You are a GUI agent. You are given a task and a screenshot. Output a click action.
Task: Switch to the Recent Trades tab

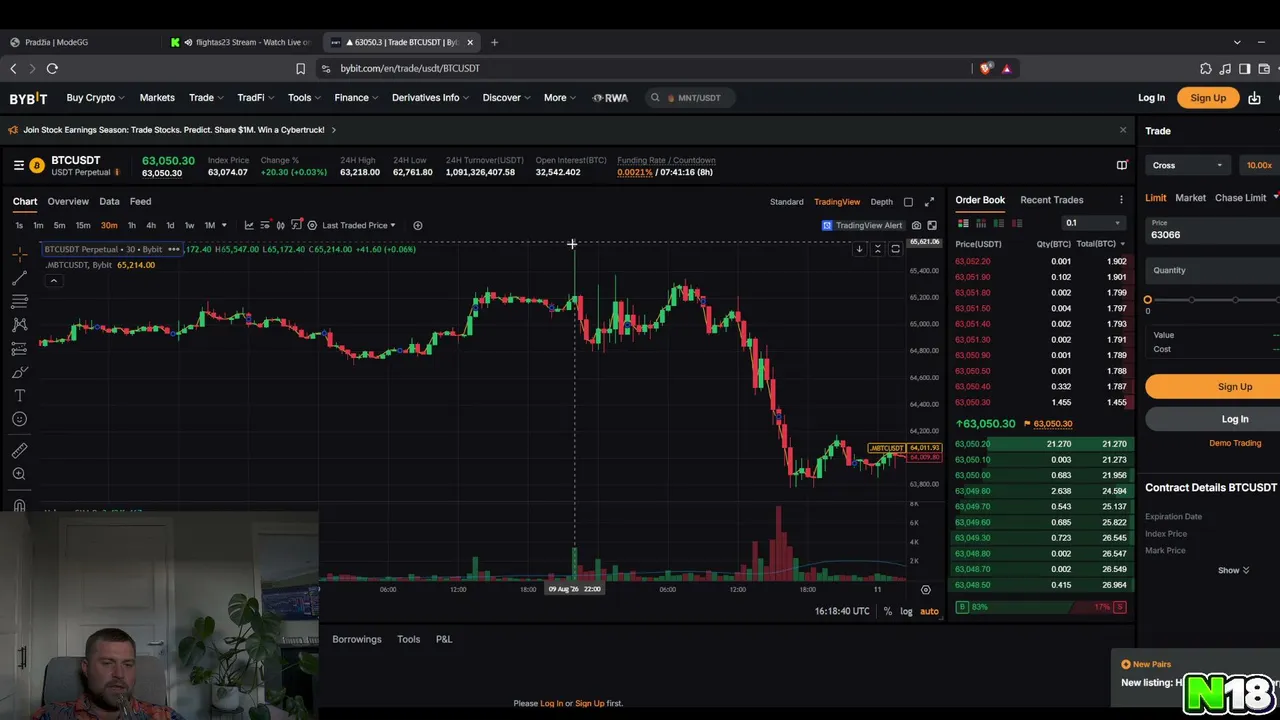pos(1051,200)
